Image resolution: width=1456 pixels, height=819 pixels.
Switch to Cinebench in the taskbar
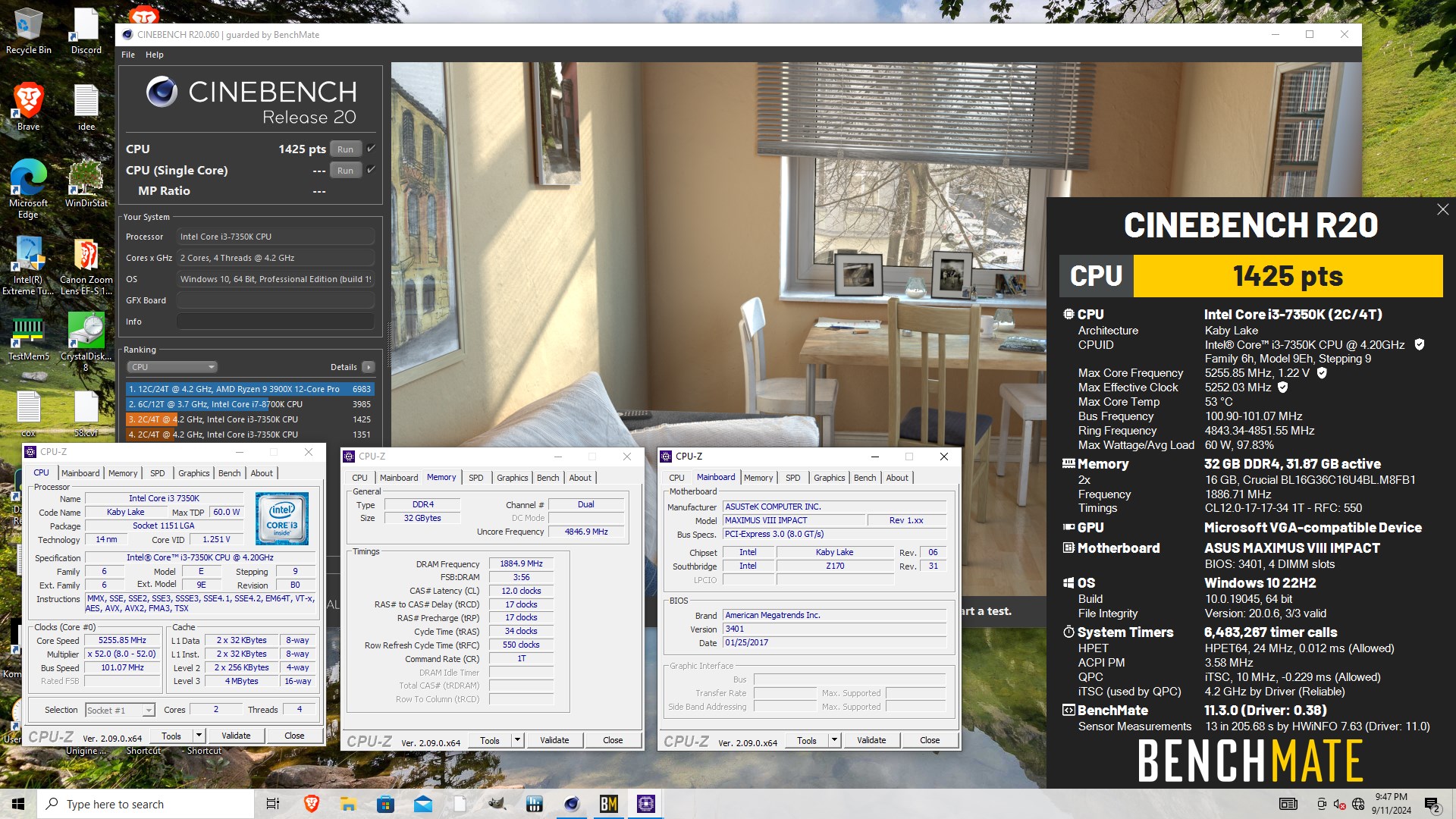[x=572, y=804]
